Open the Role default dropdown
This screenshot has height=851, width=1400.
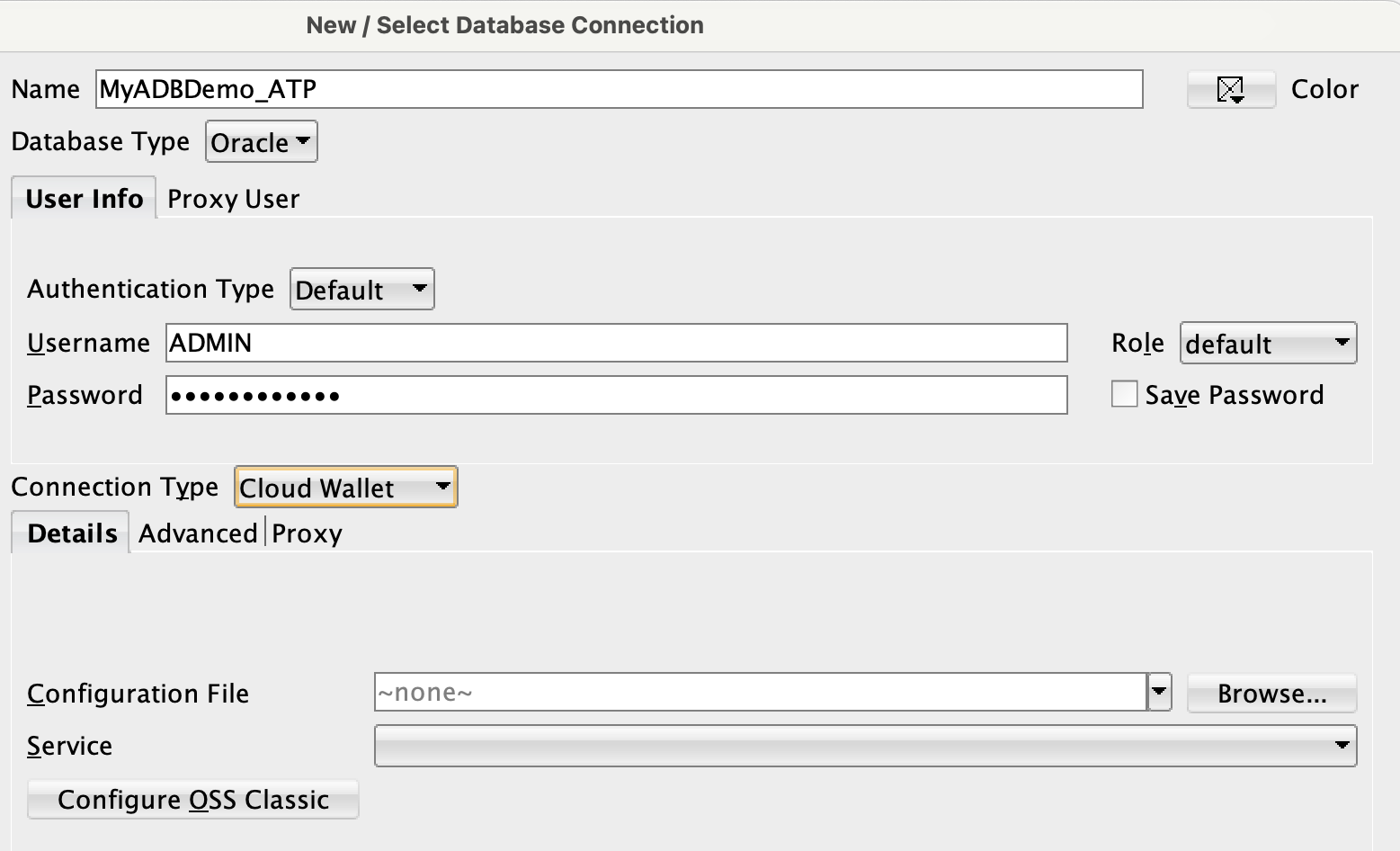point(1268,343)
